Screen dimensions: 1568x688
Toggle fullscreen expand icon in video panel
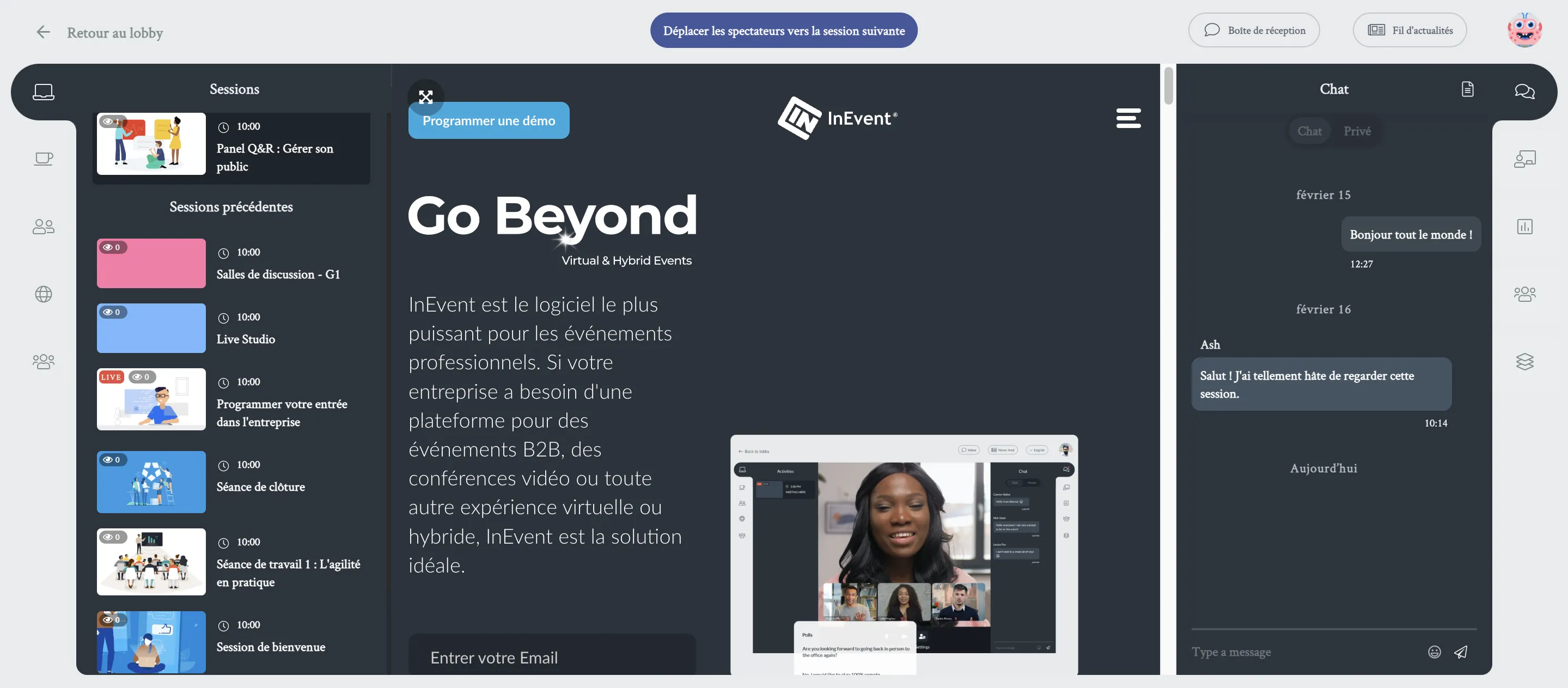(425, 96)
